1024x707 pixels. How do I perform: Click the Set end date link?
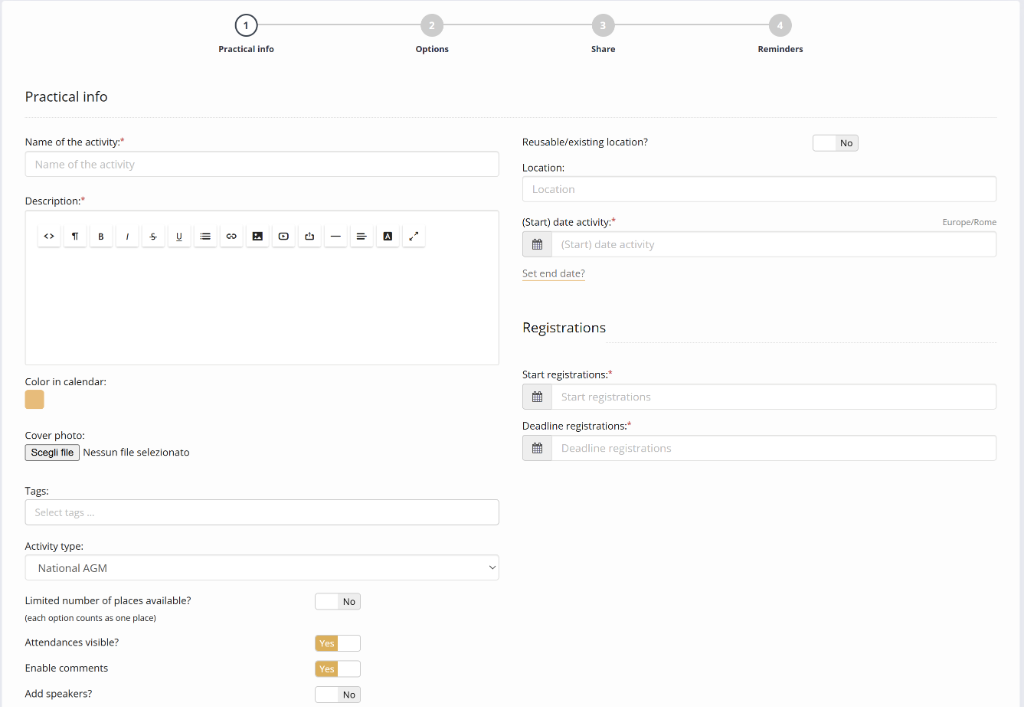coord(553,273)
